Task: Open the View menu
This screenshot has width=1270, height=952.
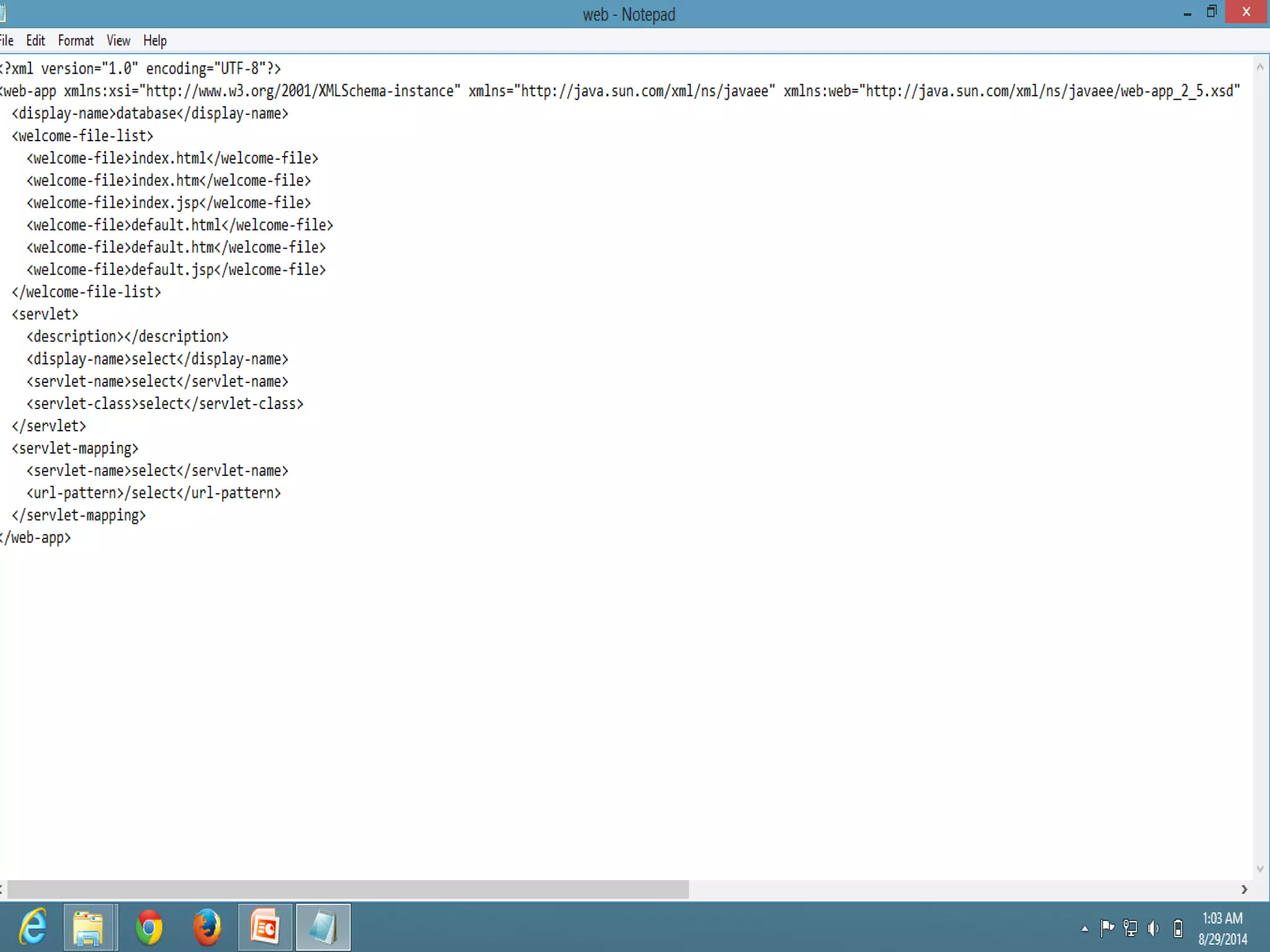Action: point(118,41)
